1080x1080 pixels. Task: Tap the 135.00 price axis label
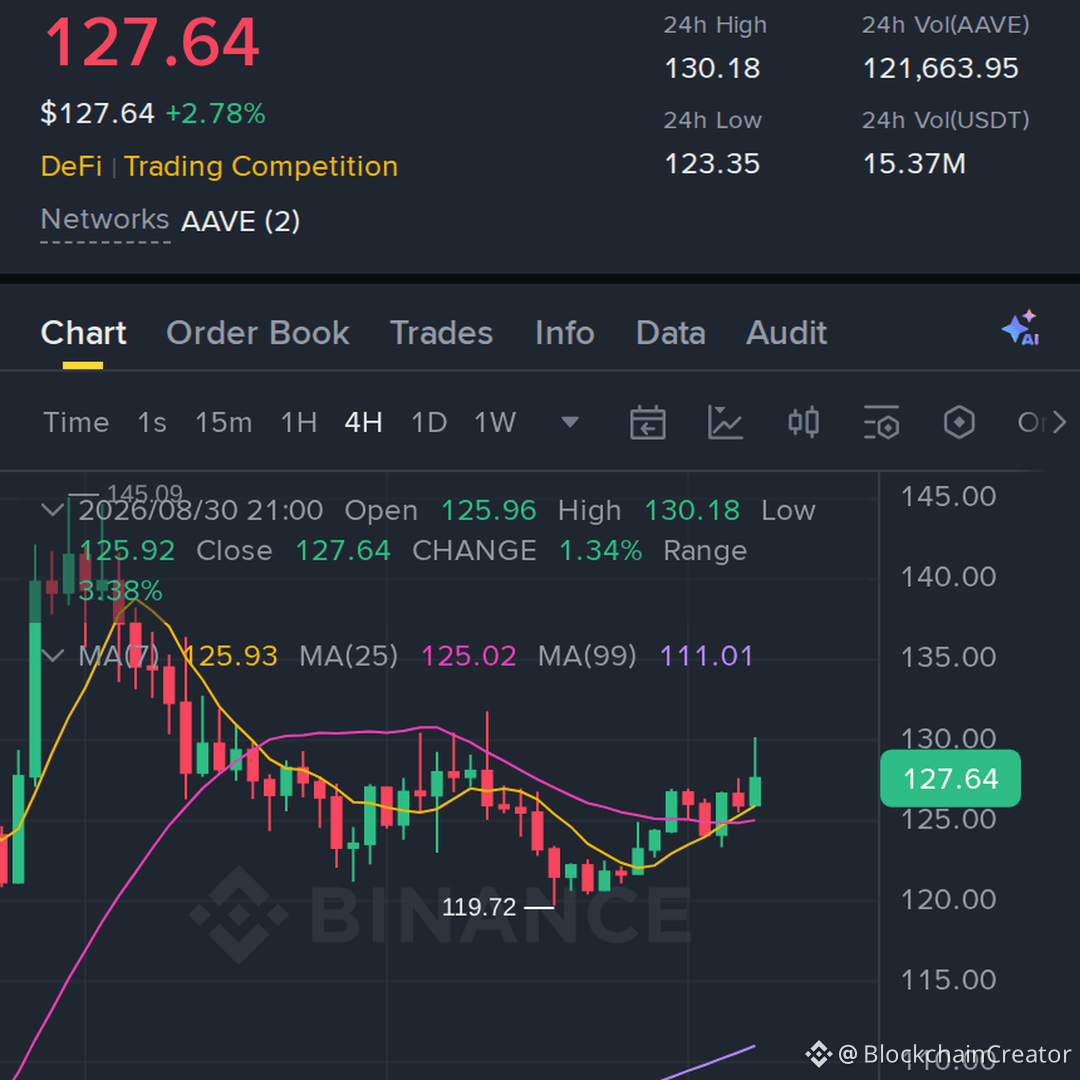coord(948,657)
